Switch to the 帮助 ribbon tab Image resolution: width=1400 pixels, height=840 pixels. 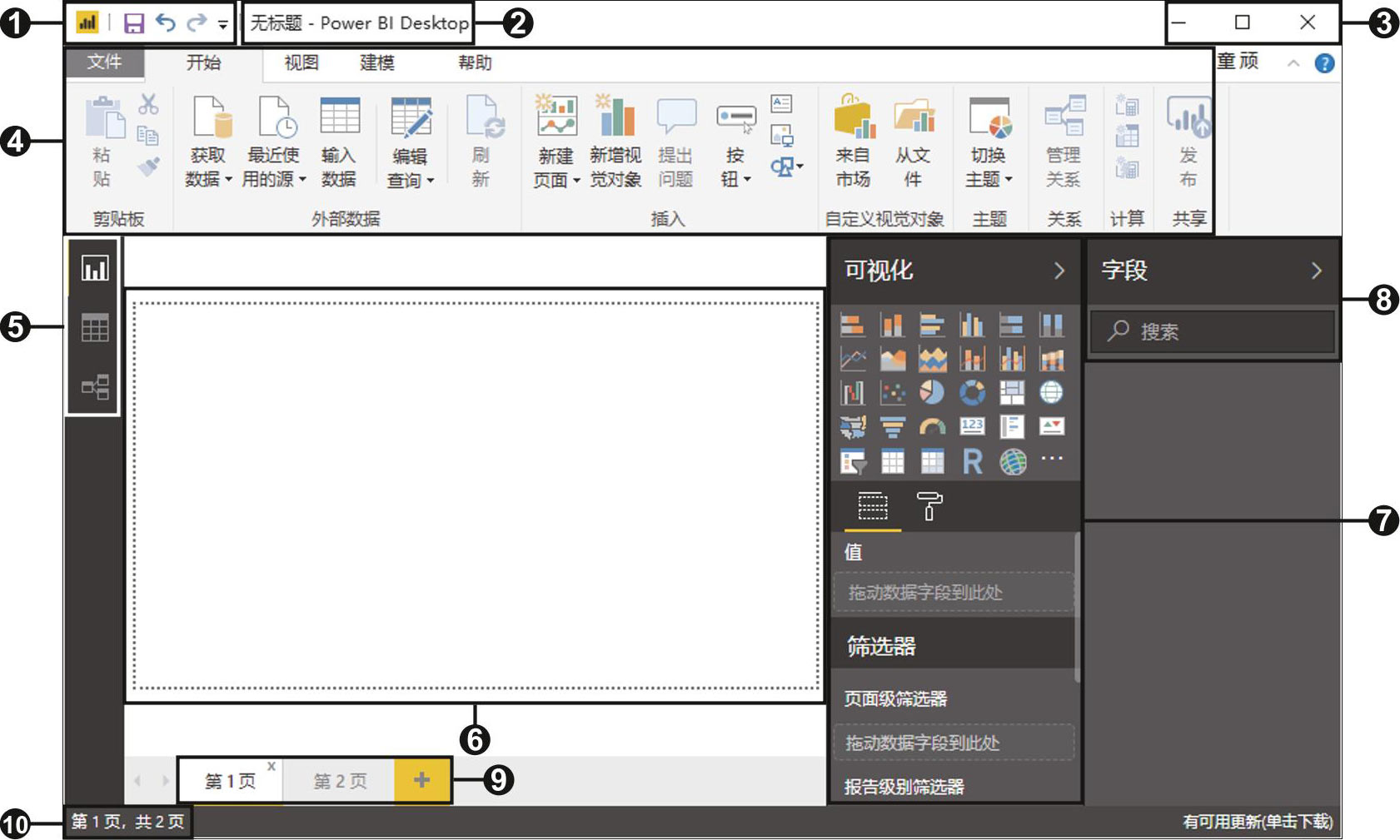tap(475, 62)
